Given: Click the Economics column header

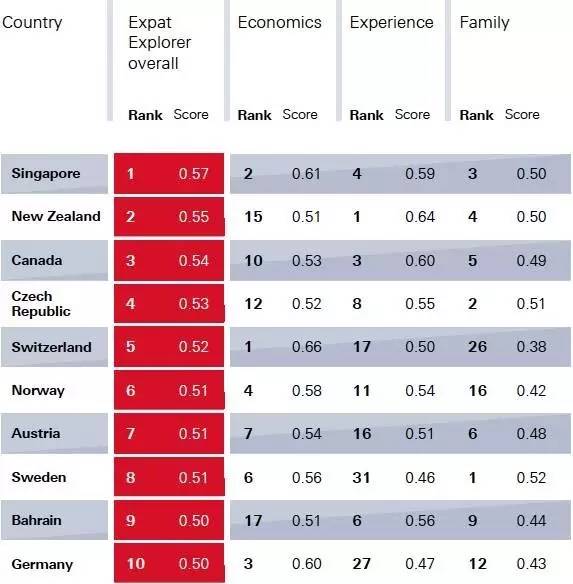Looking at the screenshot, I should (x=279, y=22).
